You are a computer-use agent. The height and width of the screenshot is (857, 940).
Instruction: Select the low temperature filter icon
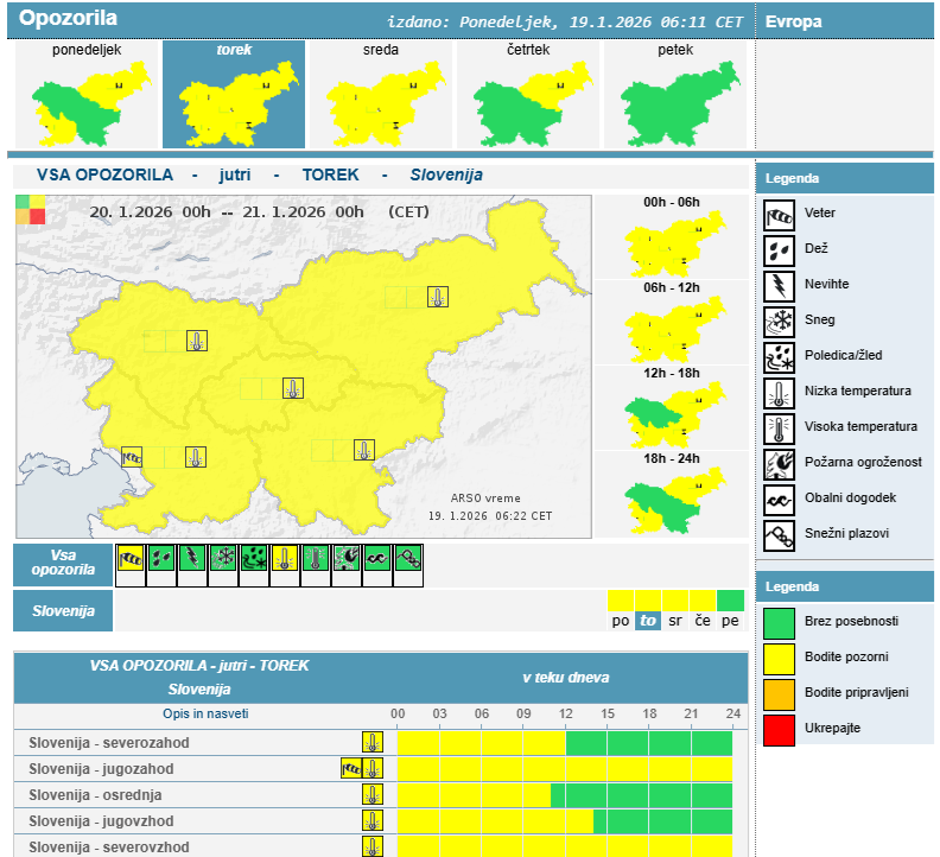tap(285, 559)
